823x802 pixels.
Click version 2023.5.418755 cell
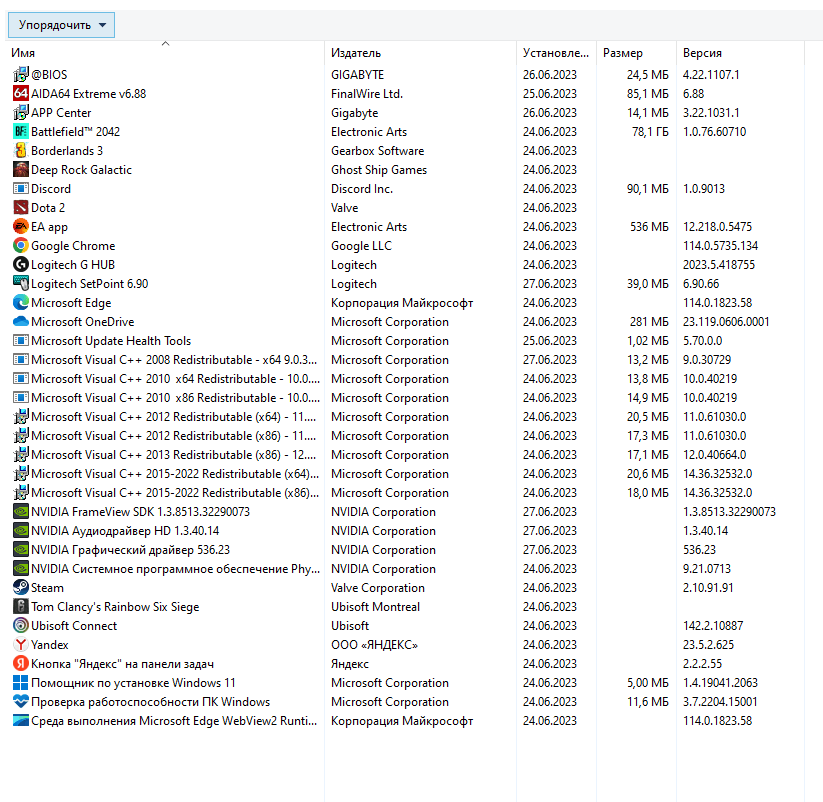tap(719, 265)
